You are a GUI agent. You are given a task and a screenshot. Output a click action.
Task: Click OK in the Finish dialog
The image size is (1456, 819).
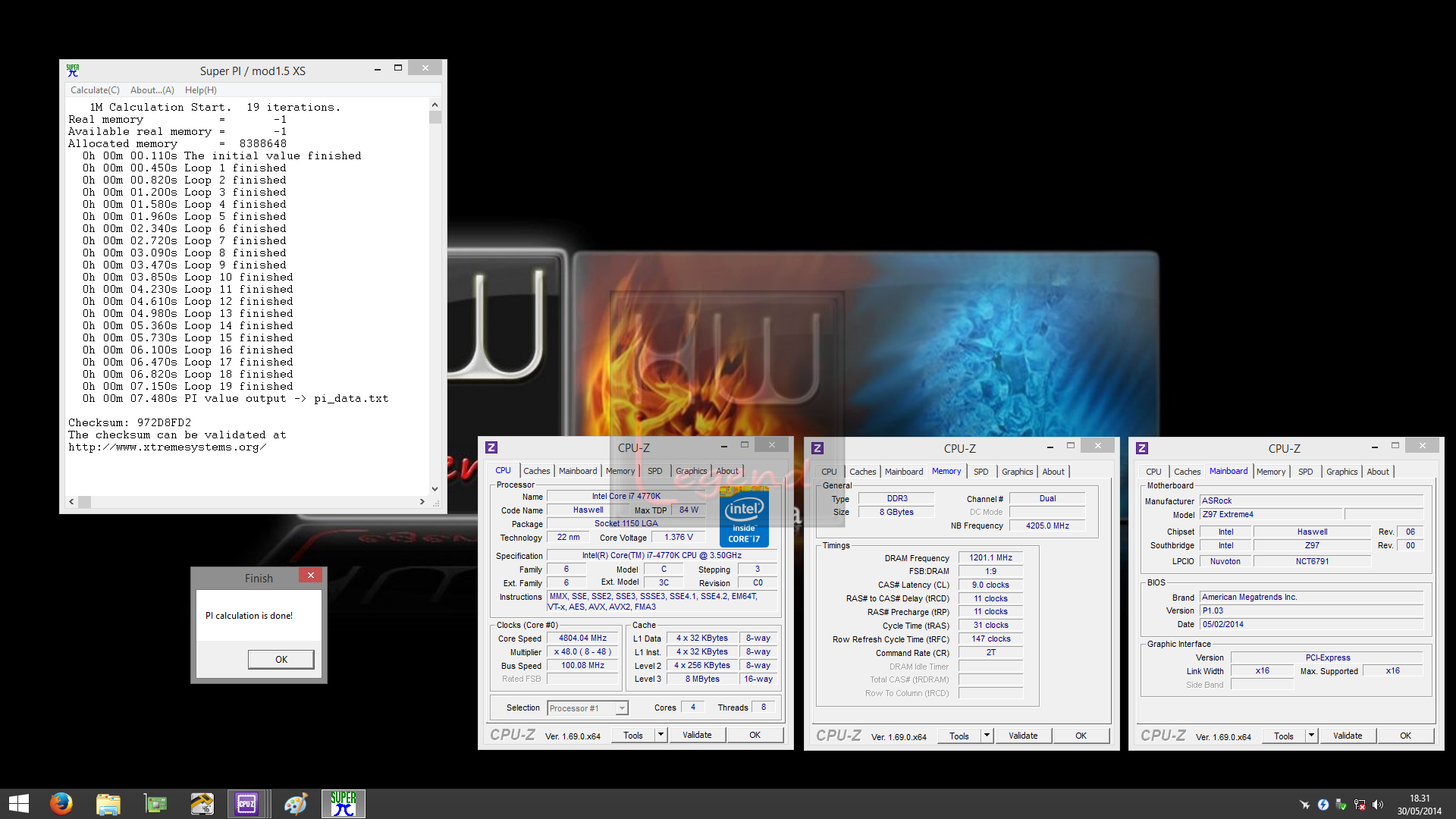coord(281,660)
